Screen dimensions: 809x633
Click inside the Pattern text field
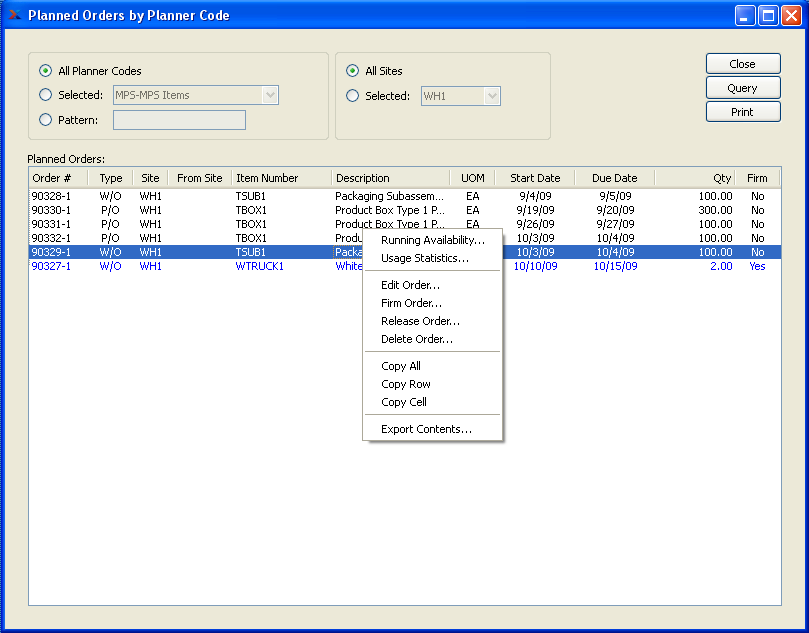point(179,120)
